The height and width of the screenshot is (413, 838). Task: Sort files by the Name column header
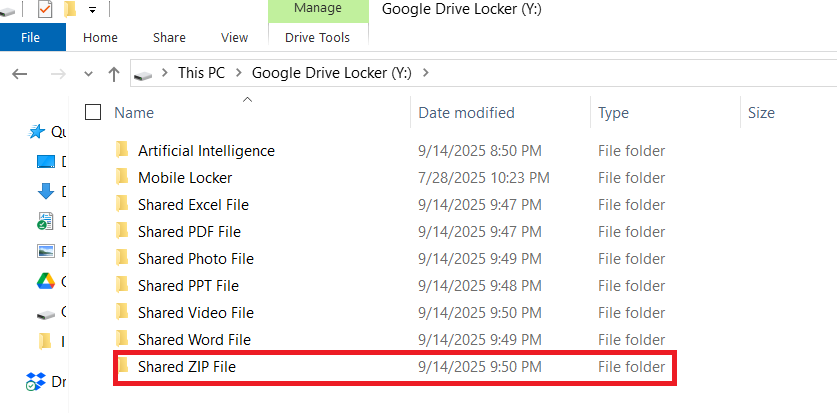pyautogui.click(x=134, y=113)
